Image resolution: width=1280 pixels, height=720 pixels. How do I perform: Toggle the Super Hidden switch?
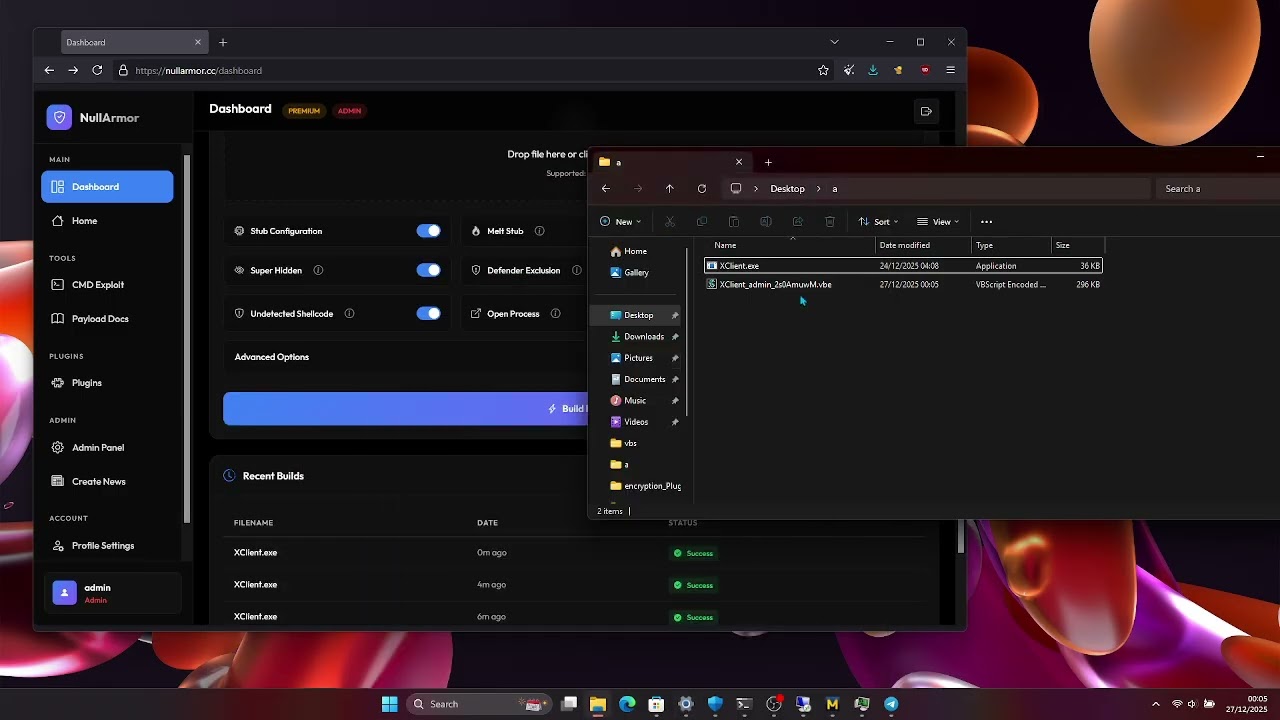point(428,270)
